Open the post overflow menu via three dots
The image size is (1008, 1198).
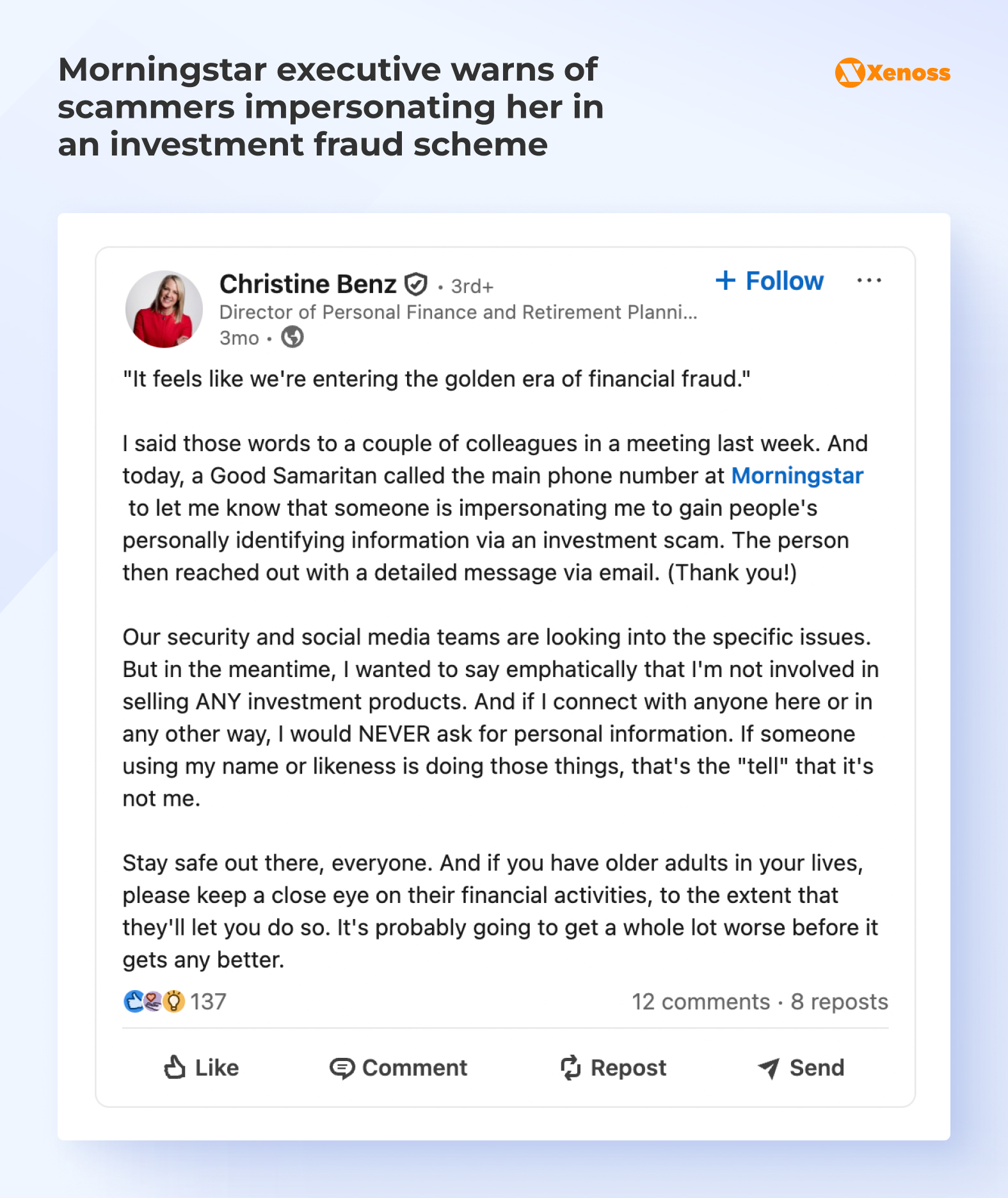pos(870,280)
